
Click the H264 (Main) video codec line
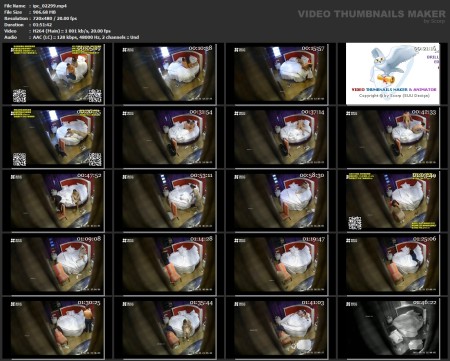(x=72, y=31)
